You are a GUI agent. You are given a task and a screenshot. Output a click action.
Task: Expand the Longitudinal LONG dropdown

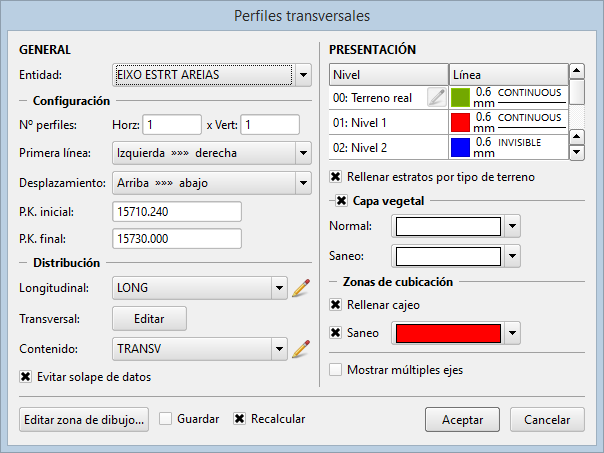click(279, 288)
